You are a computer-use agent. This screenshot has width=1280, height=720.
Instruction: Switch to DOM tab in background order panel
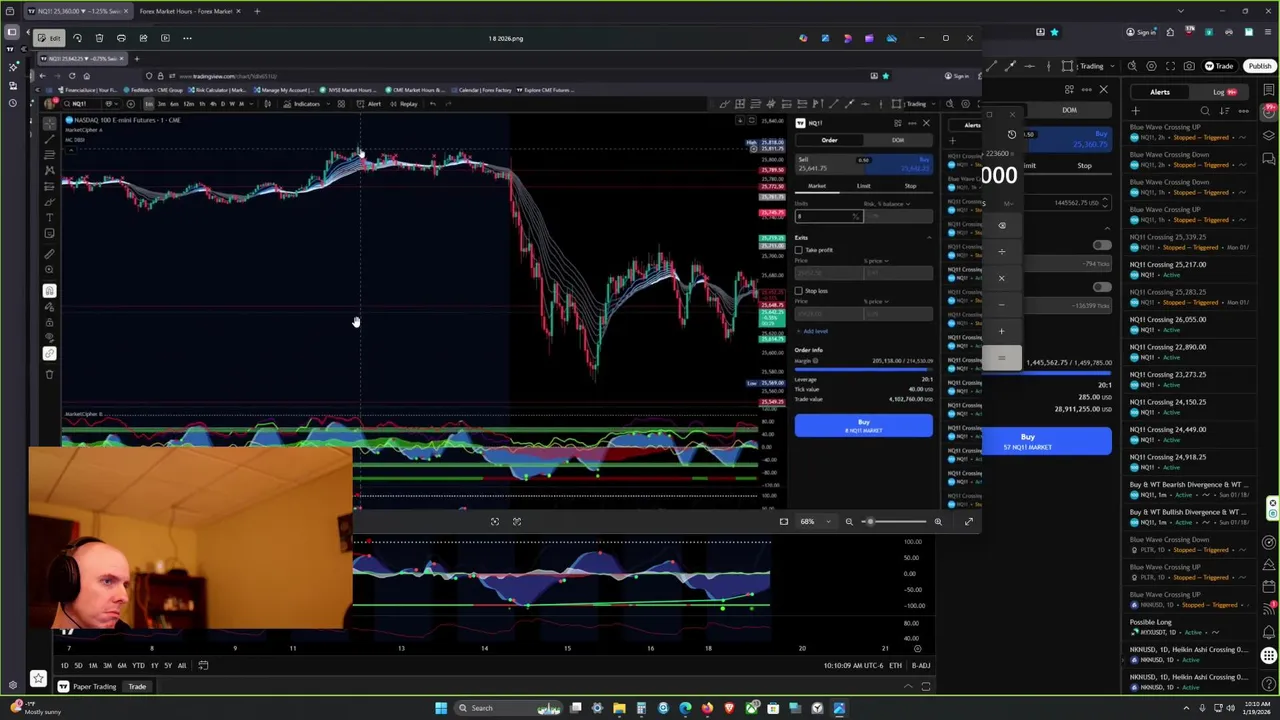point(1069,110)
